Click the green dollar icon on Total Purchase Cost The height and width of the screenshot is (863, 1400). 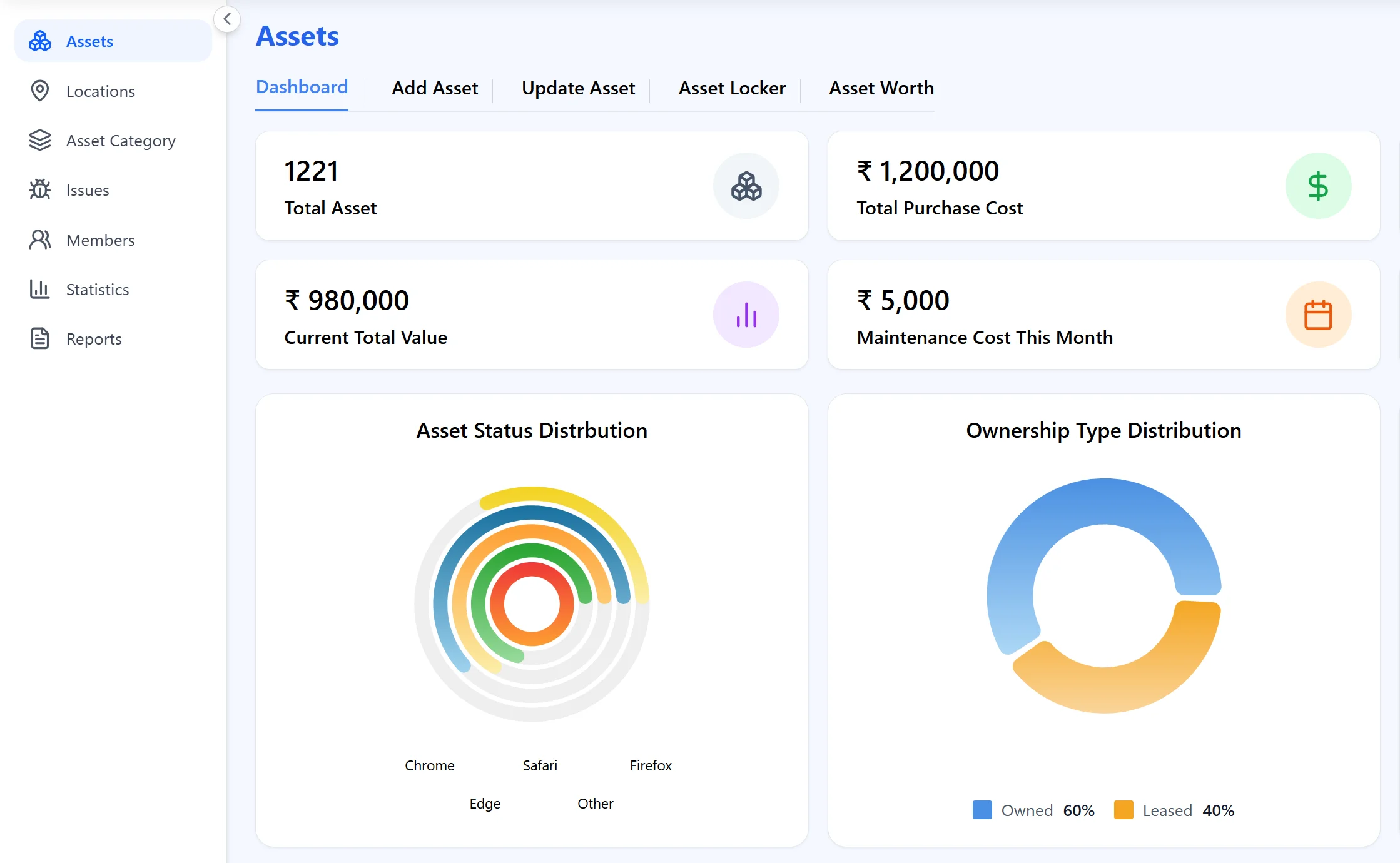1319,186
